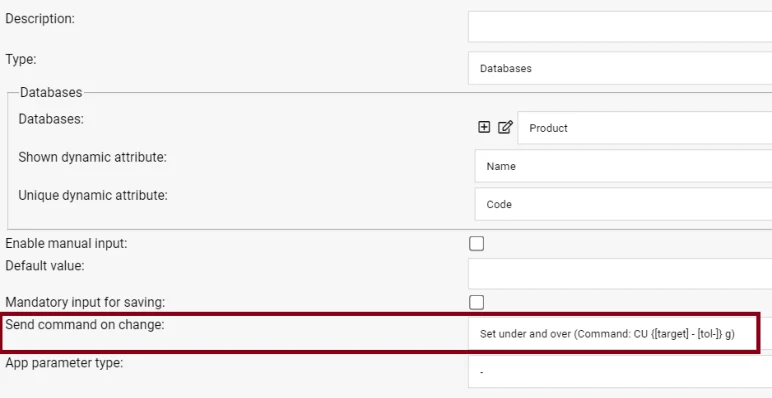
Task: Click the 'Shown dynamic attribute:' label
Action: pyautogui.click(x=93, y=157)
